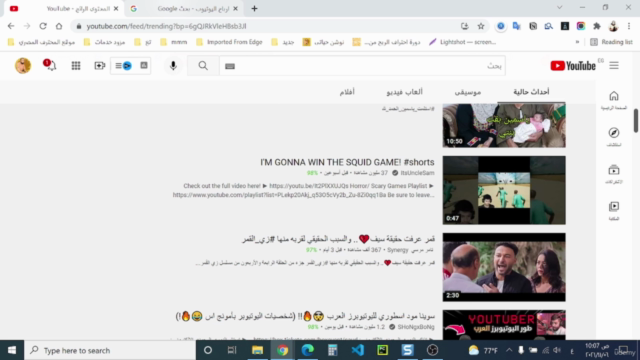
Task: Open the Chrome extensions puzzle icon
Action: (x=597, y=26)
